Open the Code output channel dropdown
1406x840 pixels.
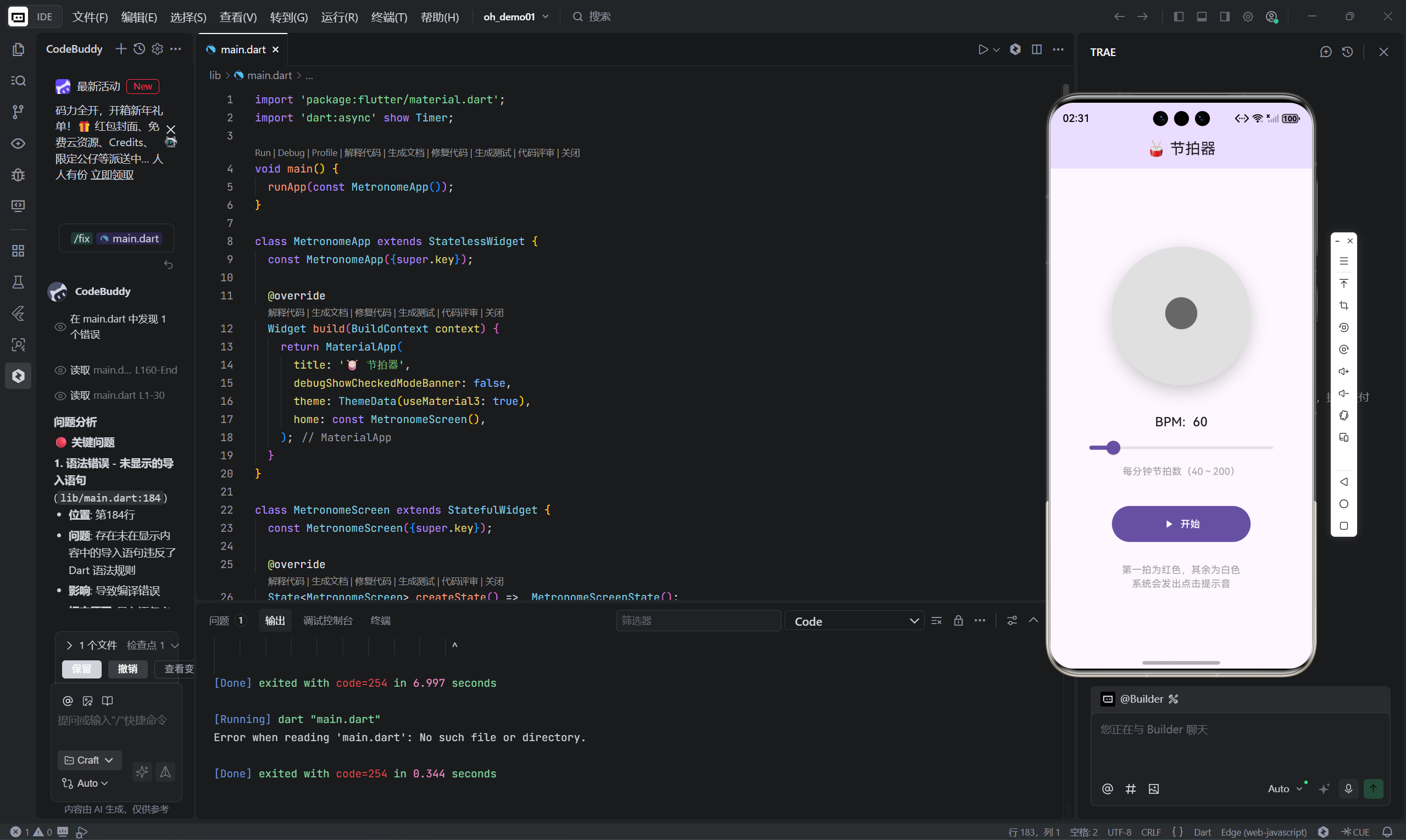(854, 621)
